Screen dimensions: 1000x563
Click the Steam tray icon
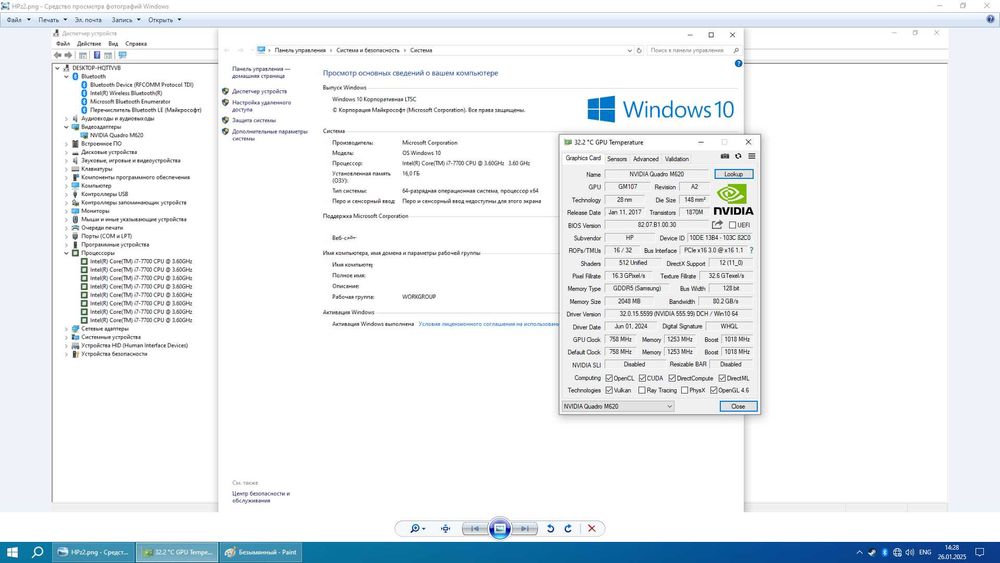[872, 552]
